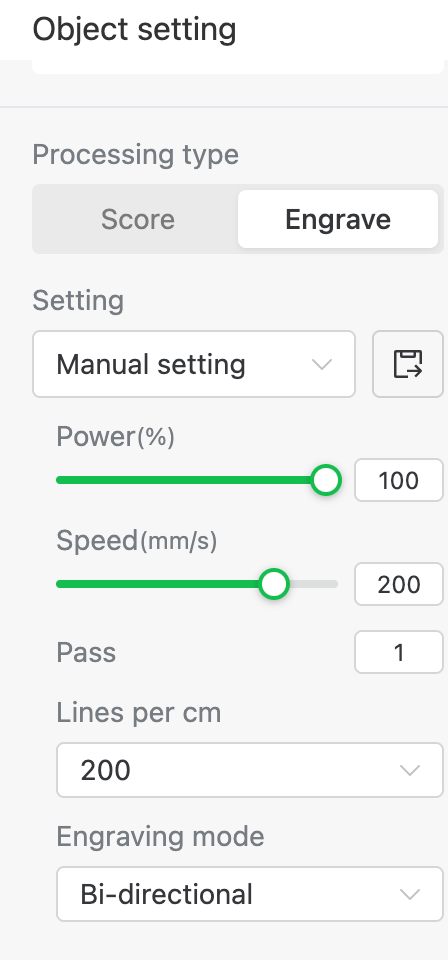Open the Engraving mode dropdown
Screen dimensions: 448x960
point(250,894)
